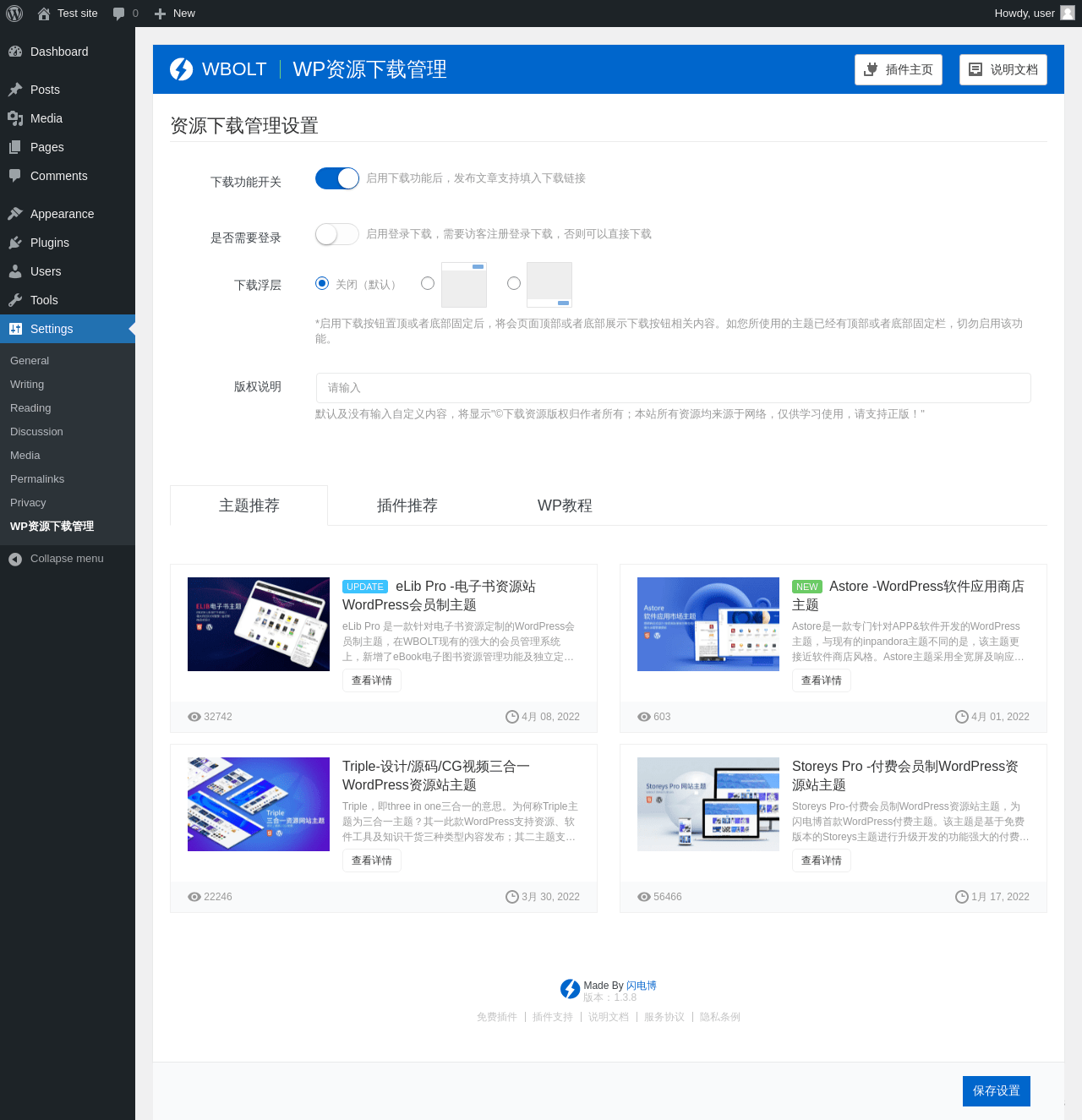1082x1120 pixels.
Task: Focus the 版权说明 text input
Action: [x=673, y=388]
